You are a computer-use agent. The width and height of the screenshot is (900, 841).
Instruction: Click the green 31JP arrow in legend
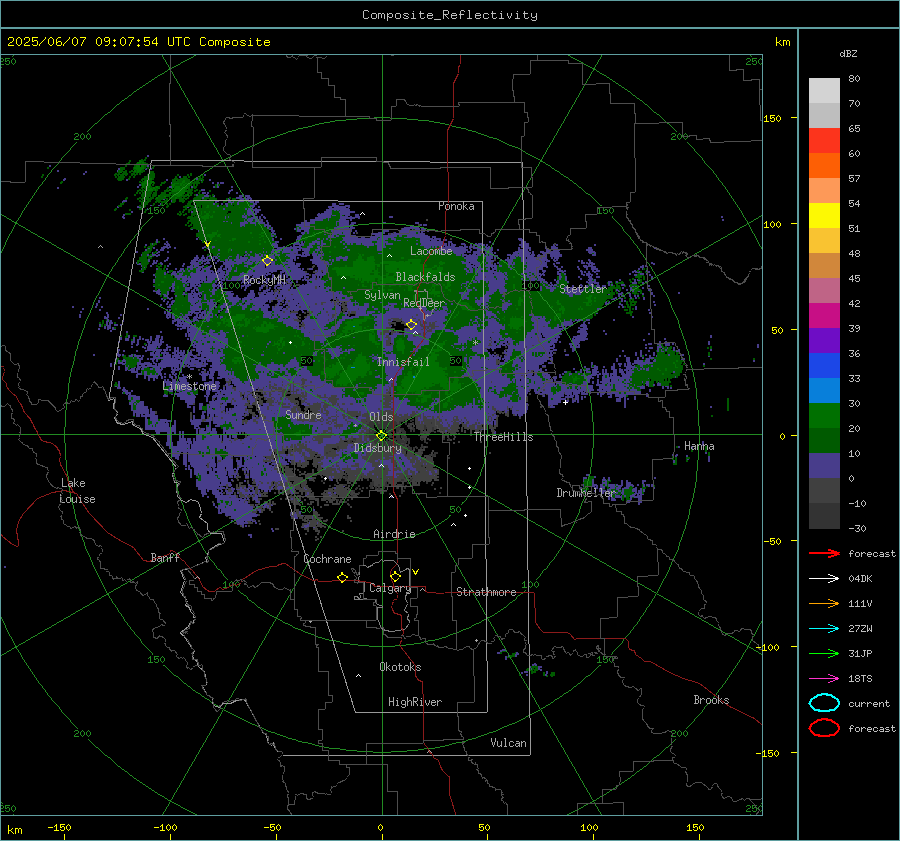824,653
